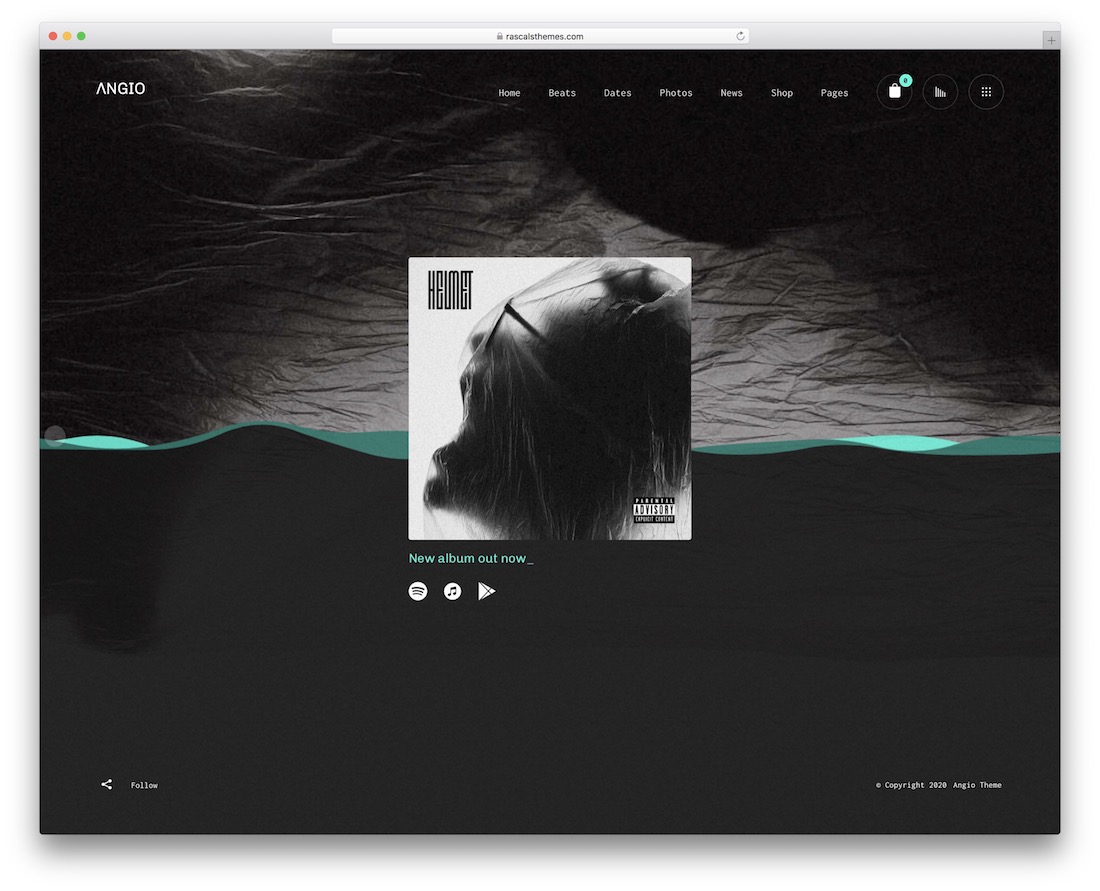Open the shopping cart bag icon
Image resolution: width=1100 pixels, height=891 pixels.
894,92
